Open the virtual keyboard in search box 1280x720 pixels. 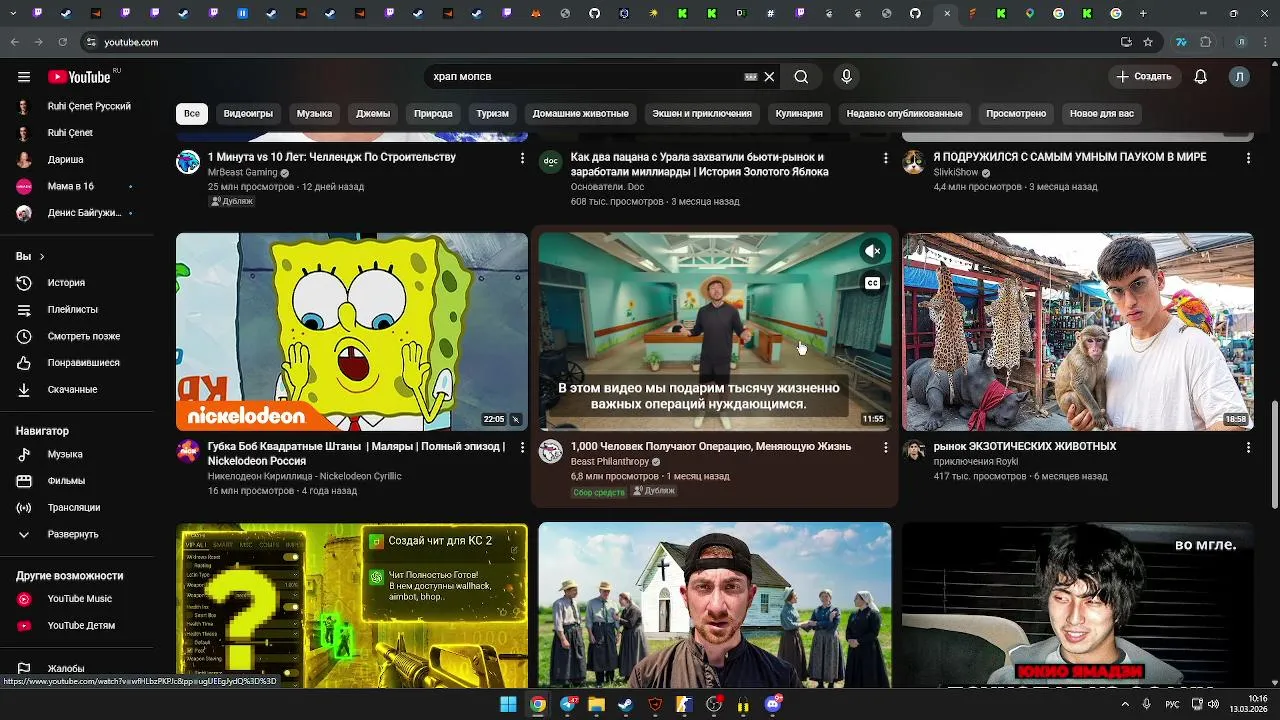click(x=751, y=77)
